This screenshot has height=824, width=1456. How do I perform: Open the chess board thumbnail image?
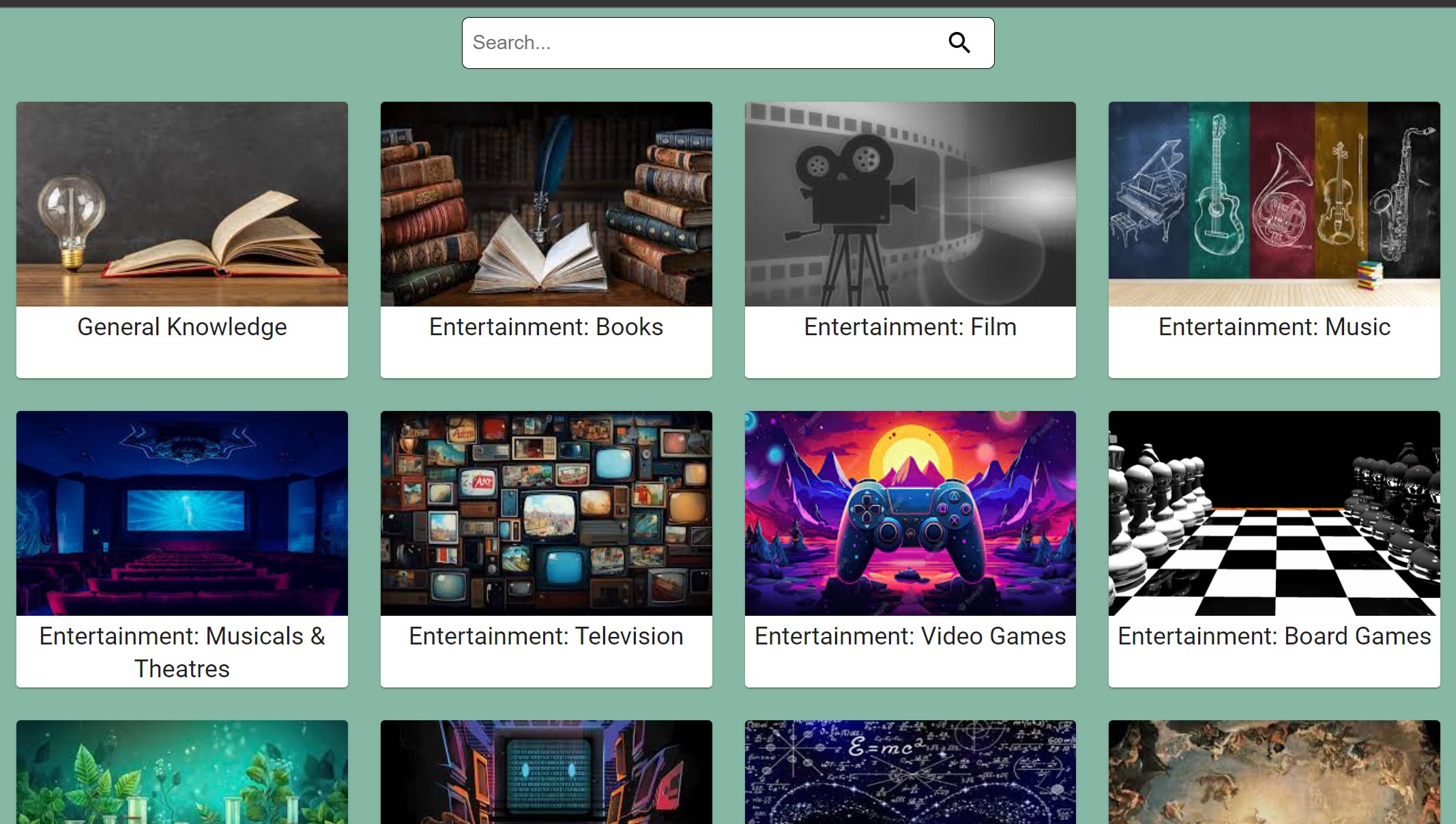[x=1274, y=513]
